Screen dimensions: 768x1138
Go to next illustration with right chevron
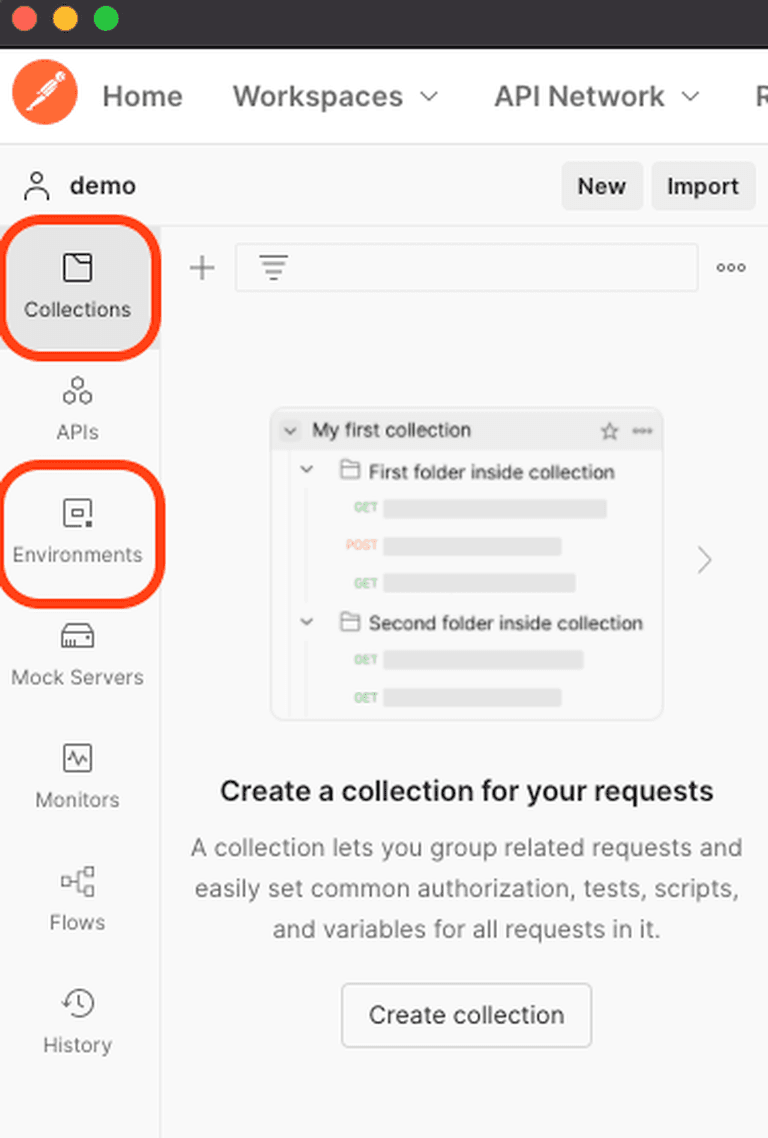704,560
